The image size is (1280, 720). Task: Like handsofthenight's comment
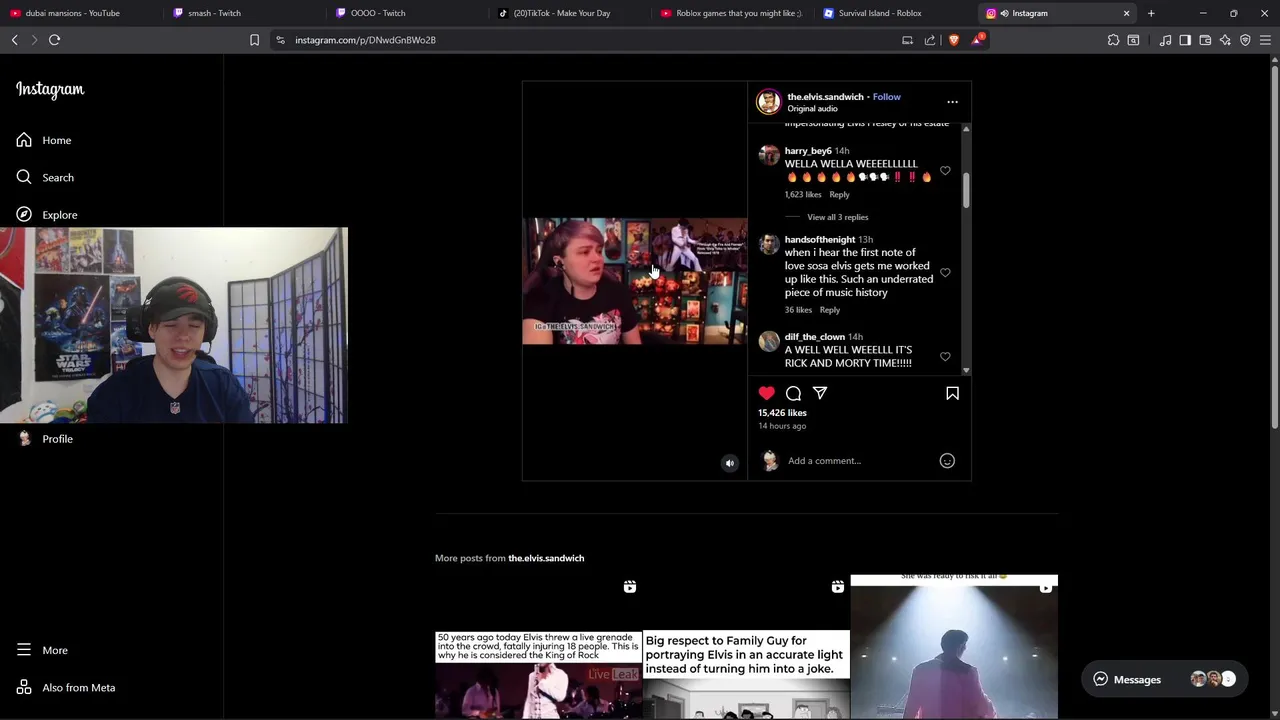click(945, 272)
